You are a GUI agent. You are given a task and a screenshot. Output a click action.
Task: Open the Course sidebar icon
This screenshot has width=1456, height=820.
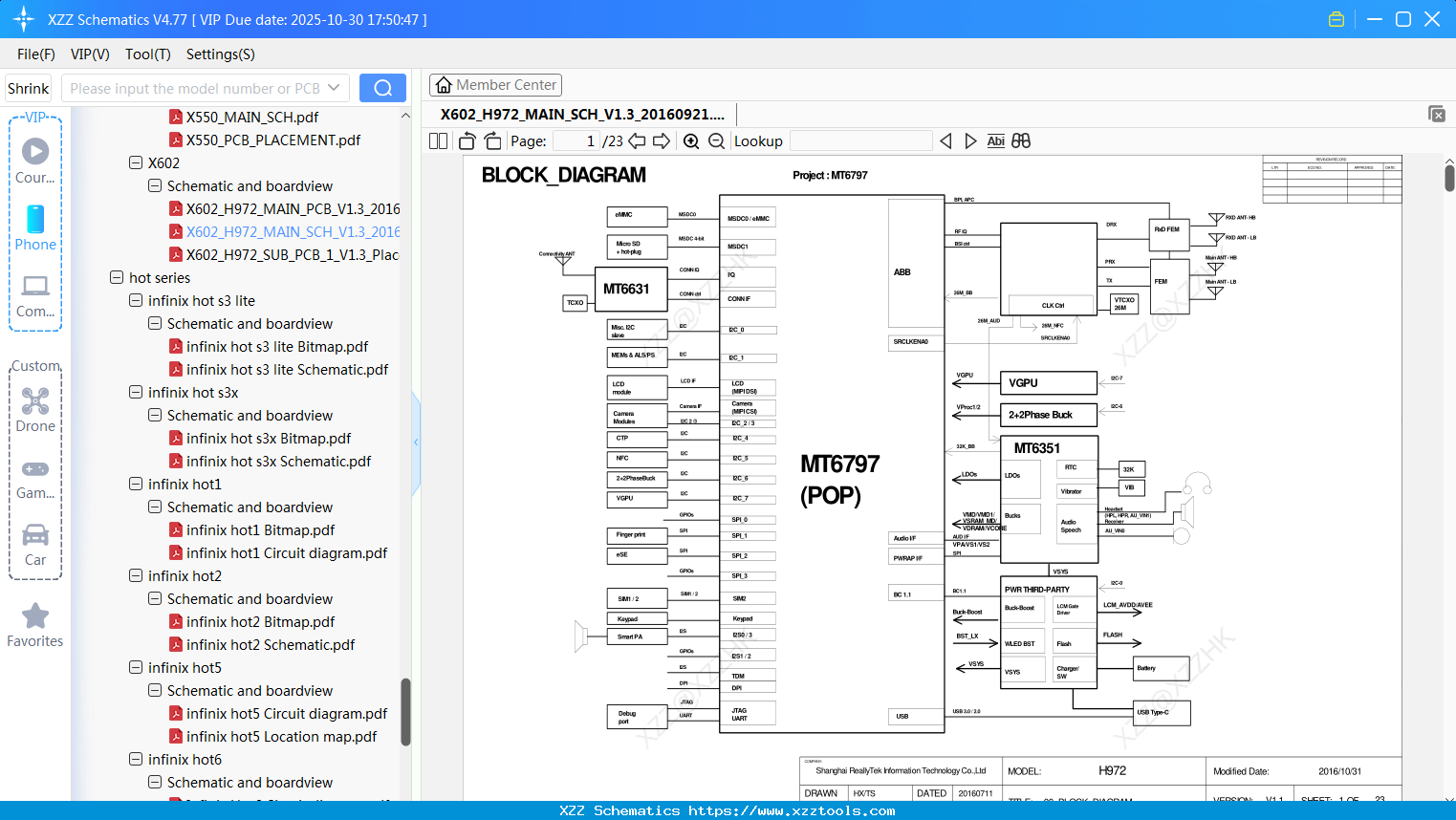[x=35, y=160]
